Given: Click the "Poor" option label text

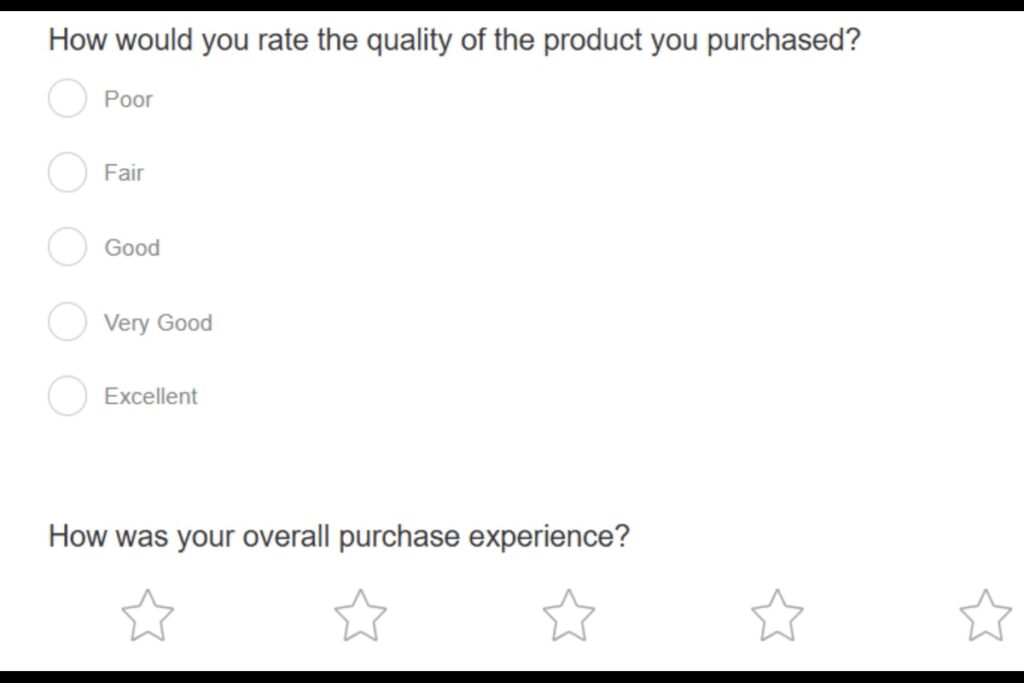Looking at the screenshot, I should [128, 99].
